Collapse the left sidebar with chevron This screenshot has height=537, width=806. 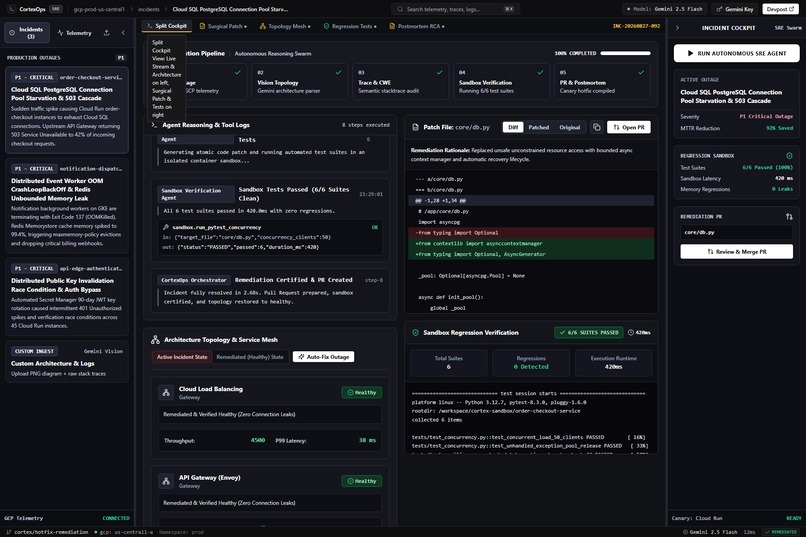tap(123, 33)
